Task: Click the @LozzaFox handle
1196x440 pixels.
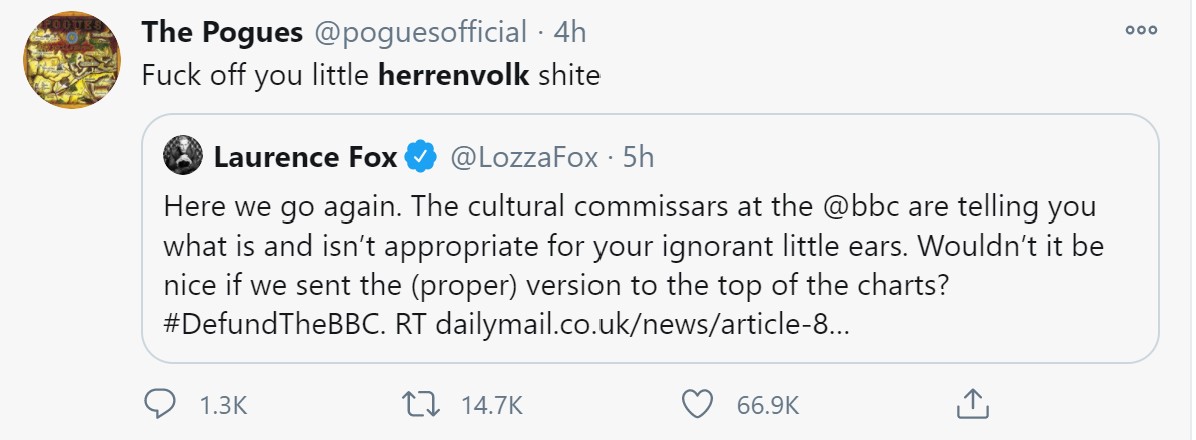Action: pyautogui.click(x=525, y=156)
